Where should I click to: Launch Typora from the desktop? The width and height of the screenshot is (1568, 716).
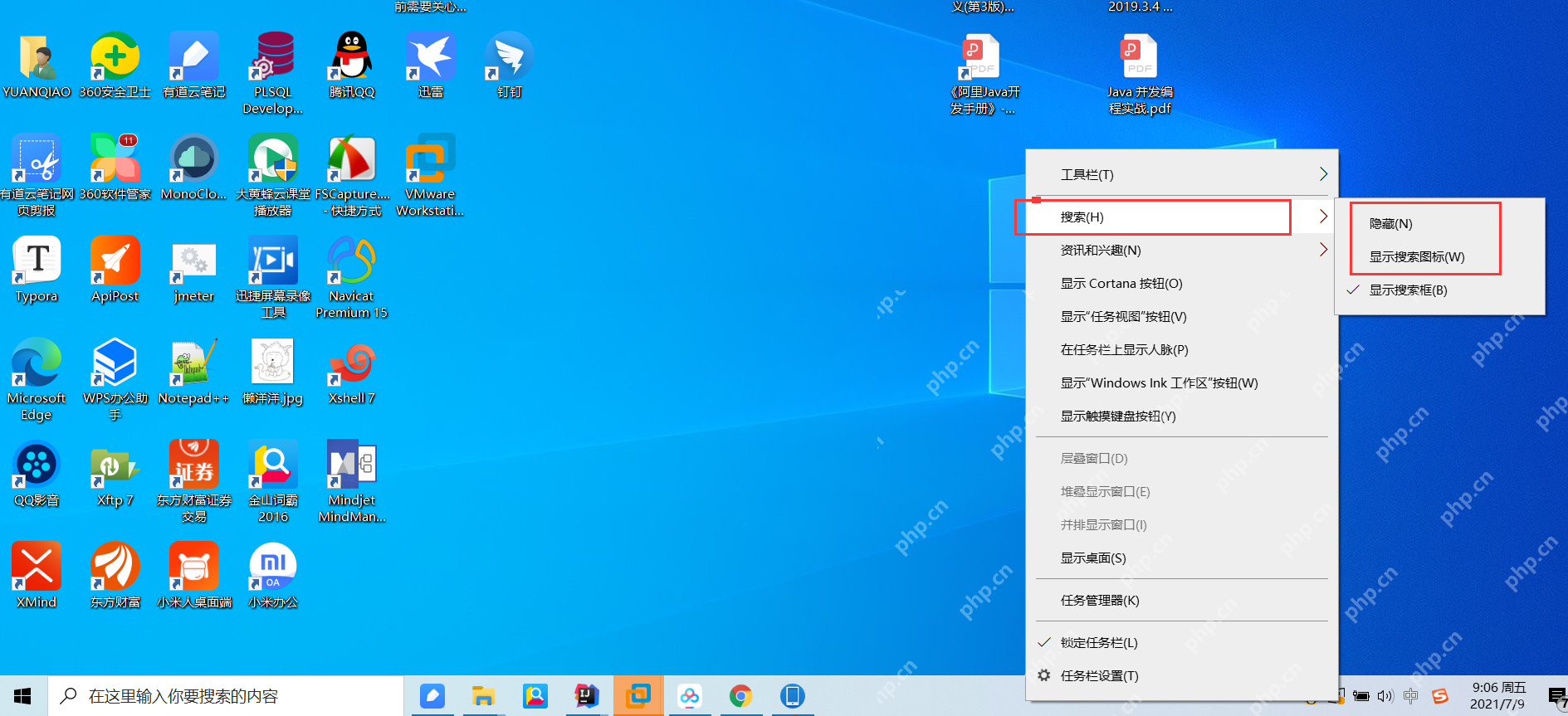click(37, 261)
